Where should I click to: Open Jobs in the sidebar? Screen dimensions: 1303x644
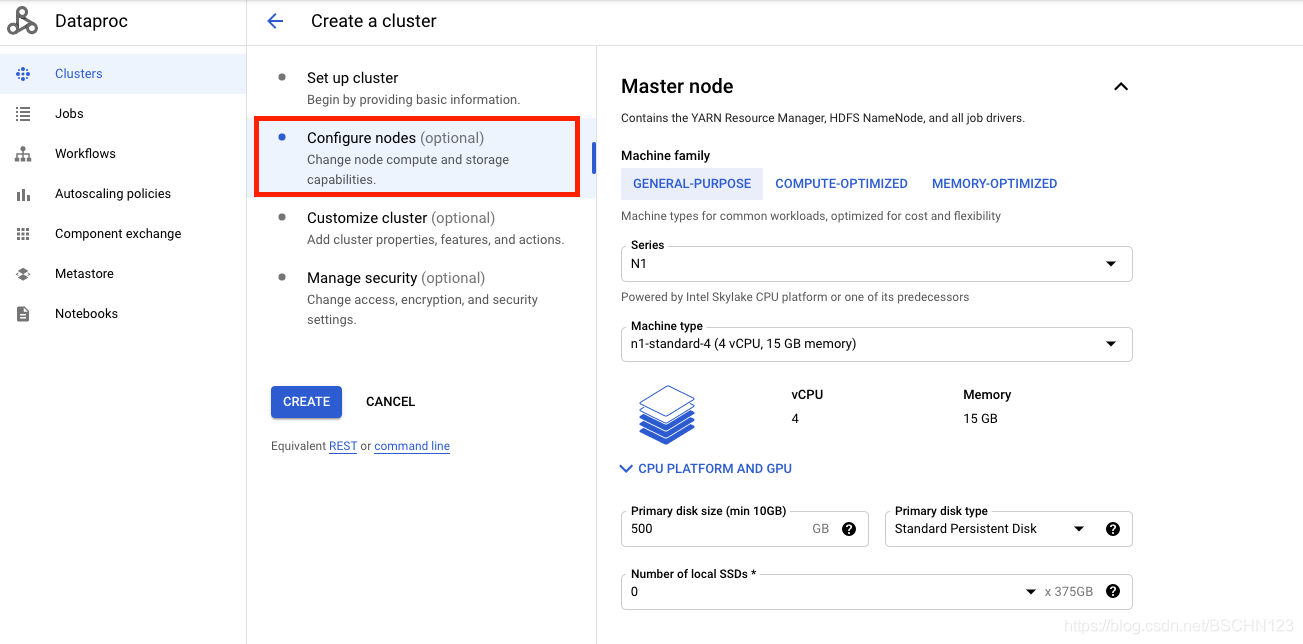point(123,114)
